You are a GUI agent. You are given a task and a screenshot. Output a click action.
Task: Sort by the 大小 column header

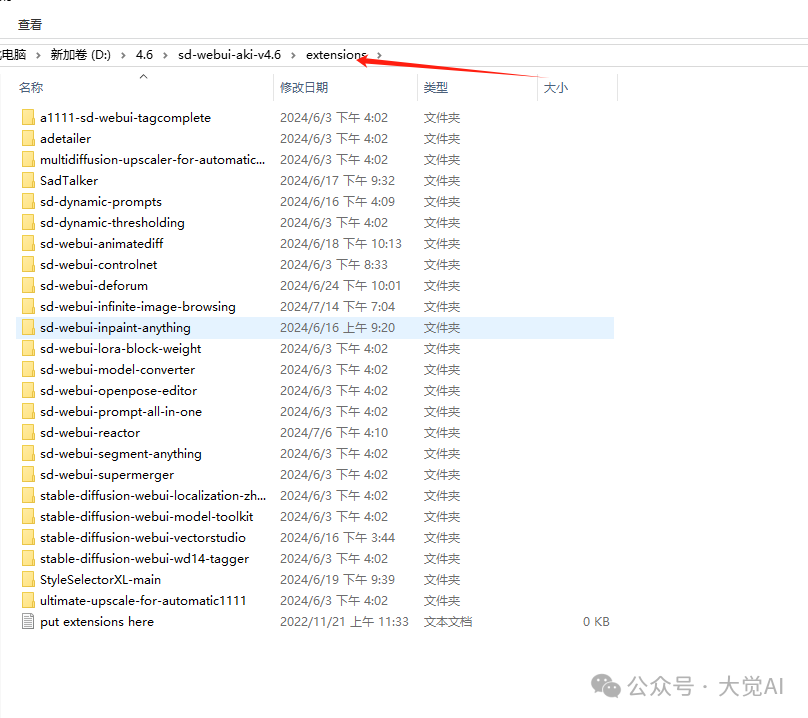556,88
